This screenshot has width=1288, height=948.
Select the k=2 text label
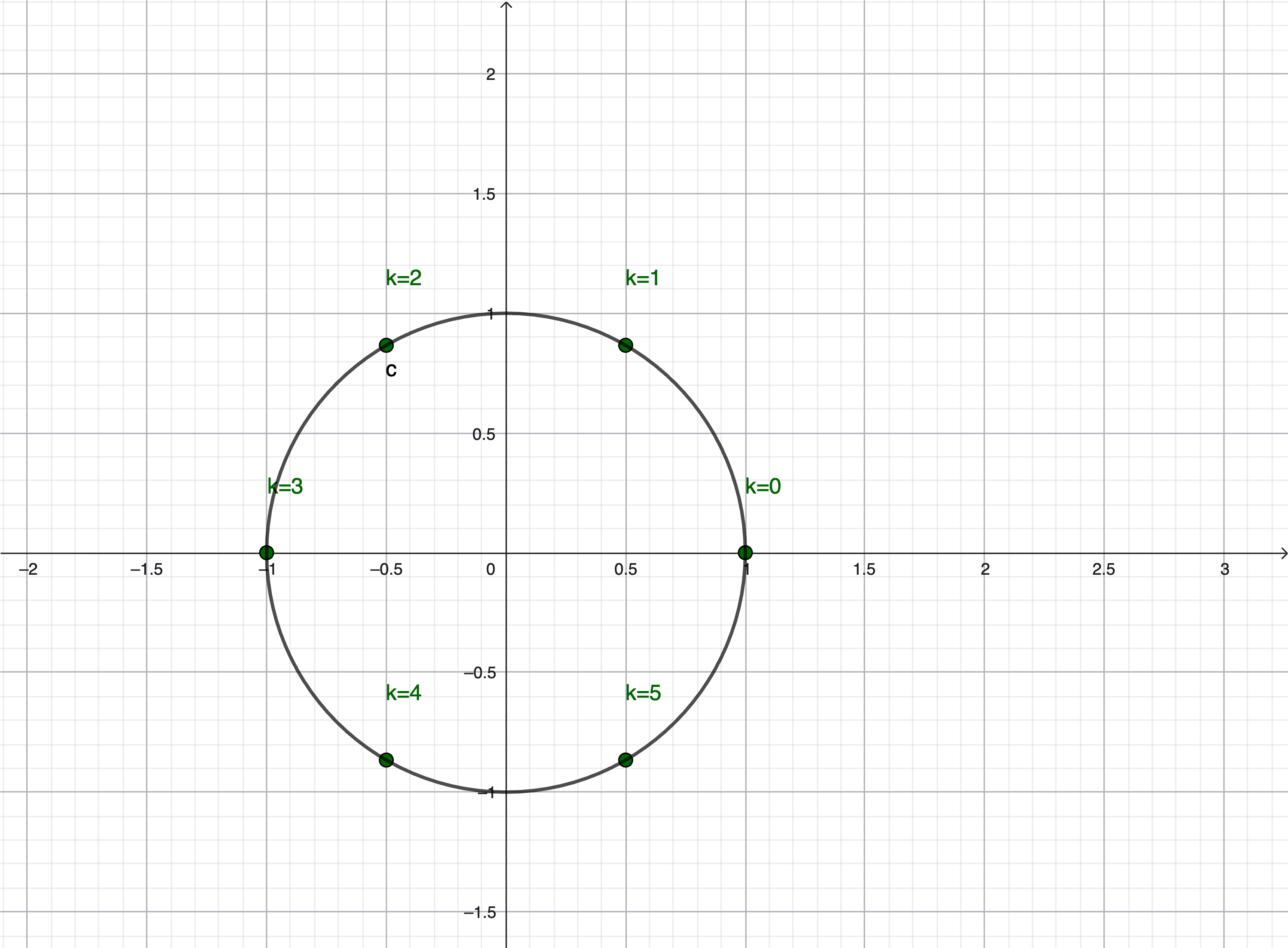click(404, 278)
